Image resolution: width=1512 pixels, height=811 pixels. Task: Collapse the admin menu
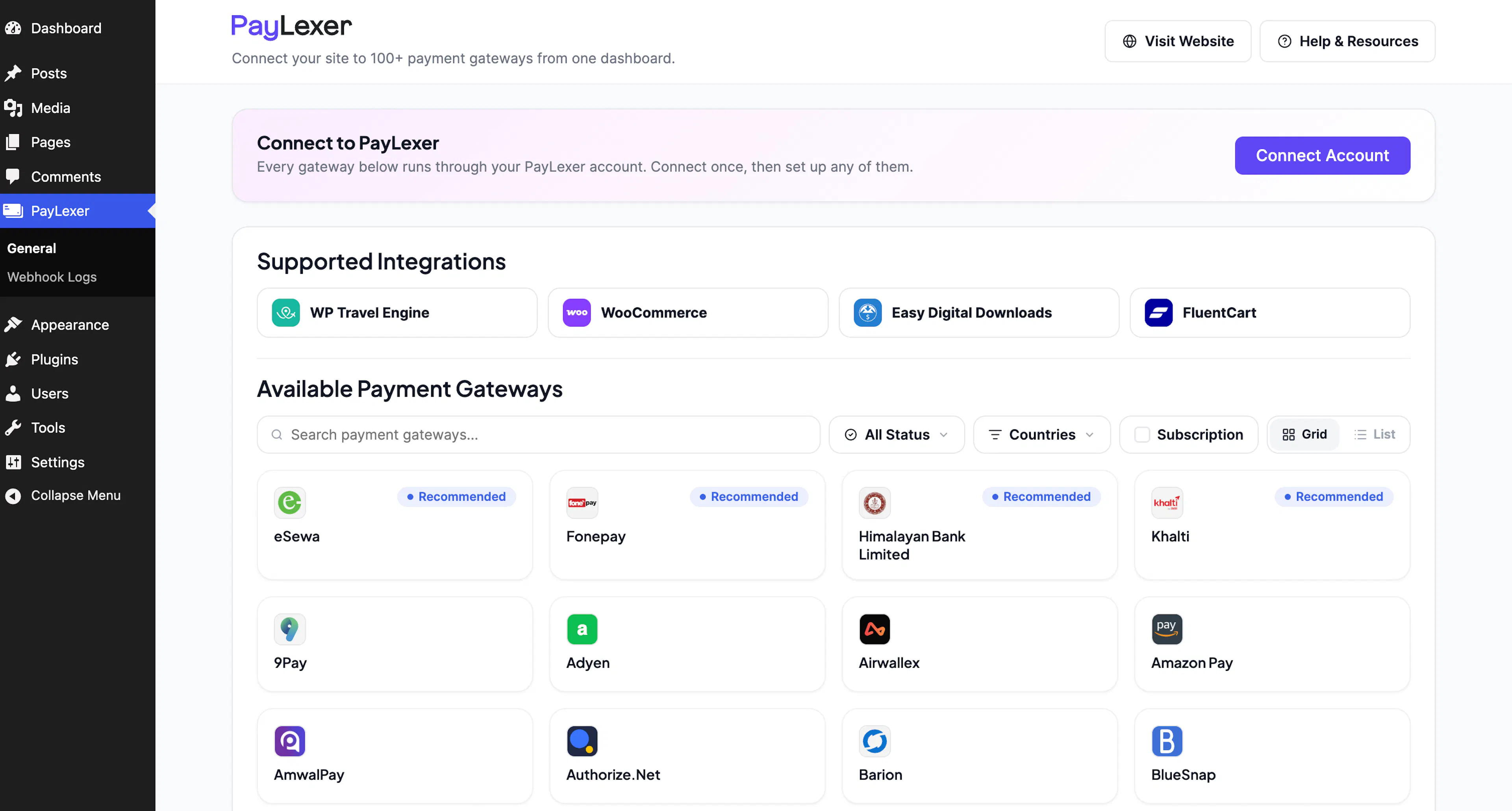tap(78, 496)
